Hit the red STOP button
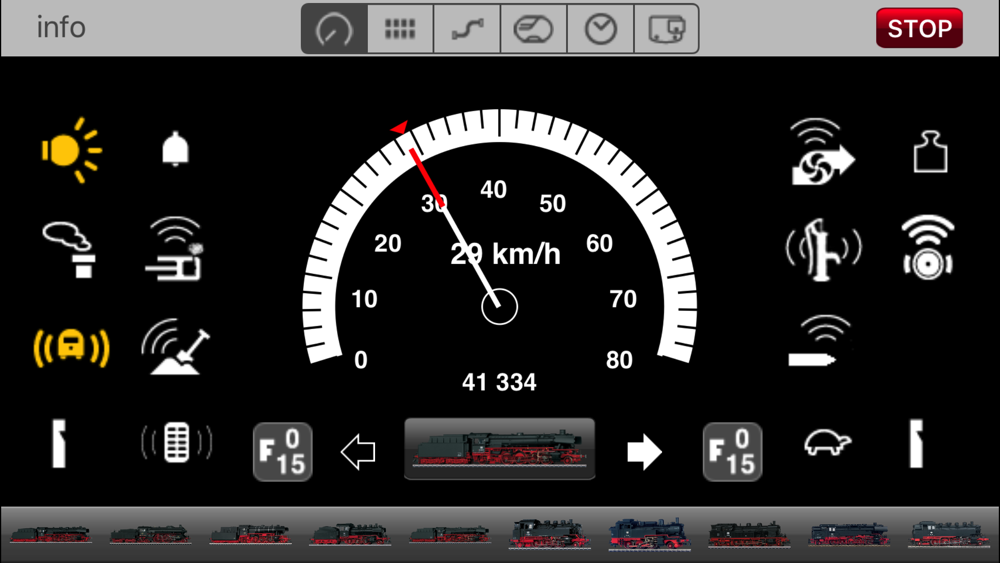The image size is (1000, 563). [x=920, y=28]
